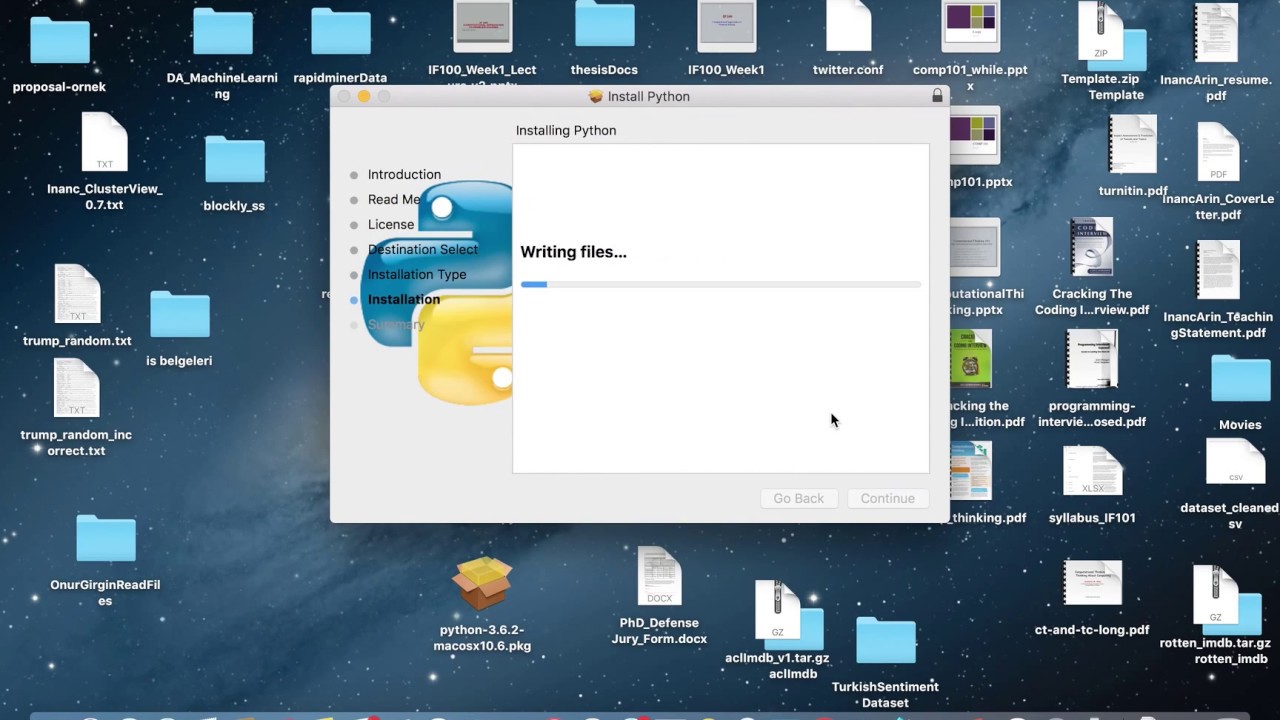Select PhD_Defense Jury_Form.docx file
The width and height of the screenshot is (1280, 720).
(x=659, y=577)
